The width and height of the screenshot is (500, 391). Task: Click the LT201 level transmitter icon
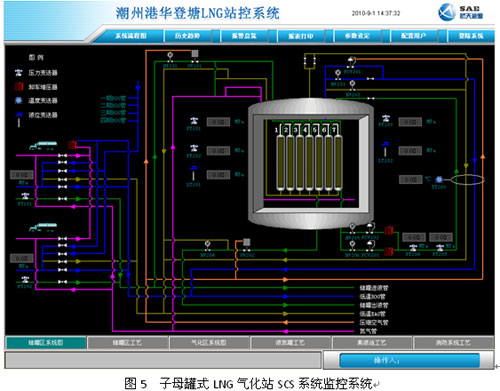[x=193, y=173]
